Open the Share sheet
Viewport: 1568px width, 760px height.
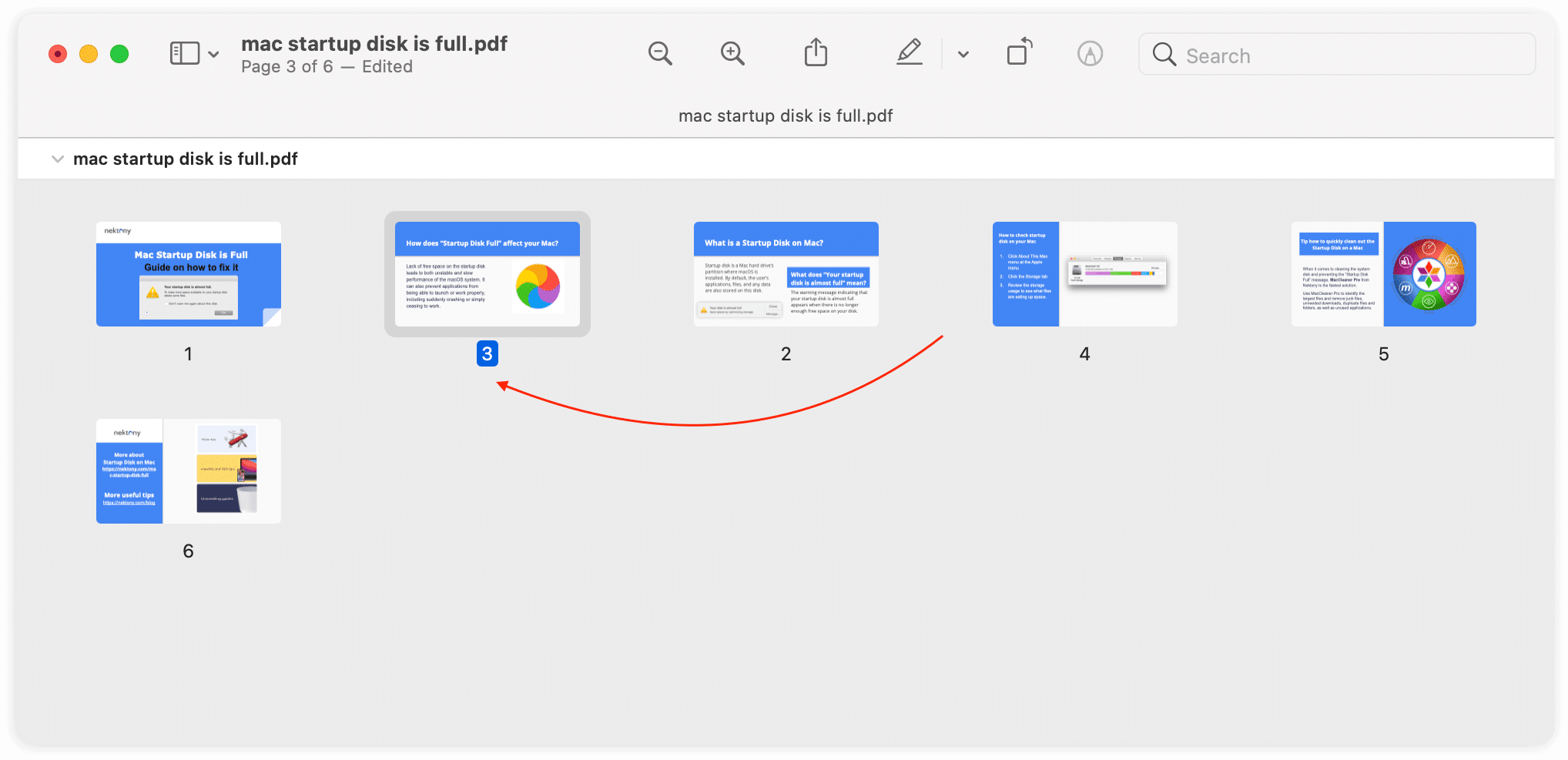[x=816, y=52]
